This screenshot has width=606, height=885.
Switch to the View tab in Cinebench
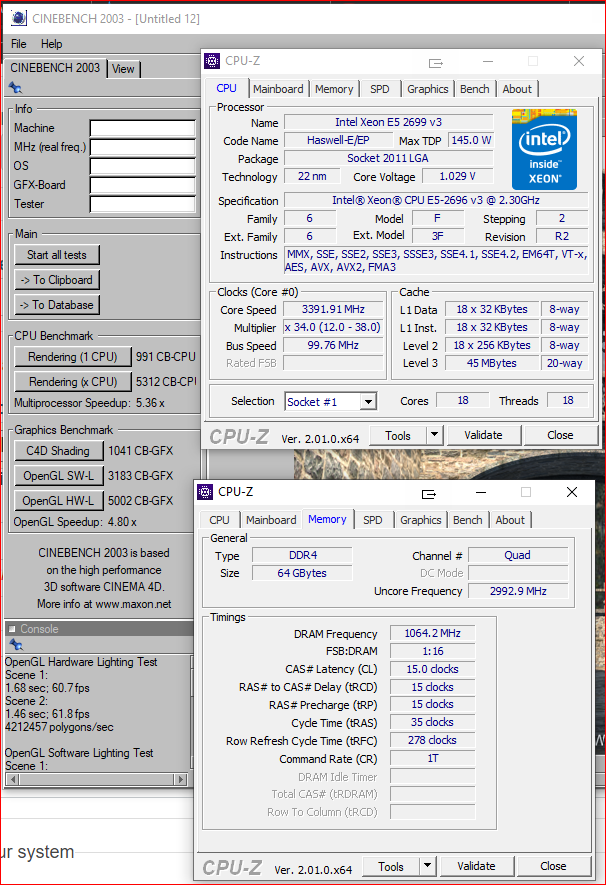123,69
